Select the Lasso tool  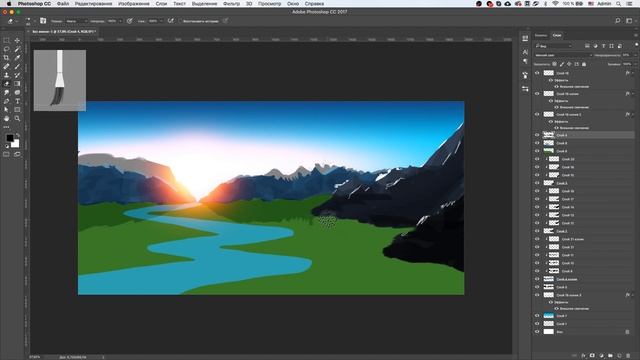click(x=7, y=49)
